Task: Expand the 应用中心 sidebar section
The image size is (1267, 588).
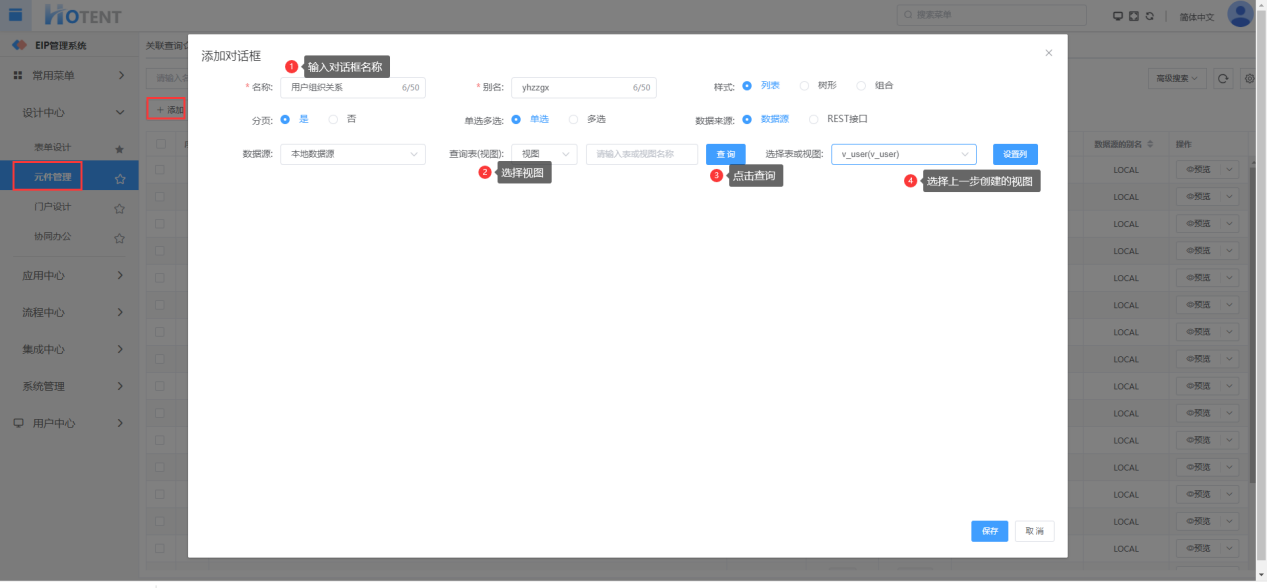Action: click(69, 275)
